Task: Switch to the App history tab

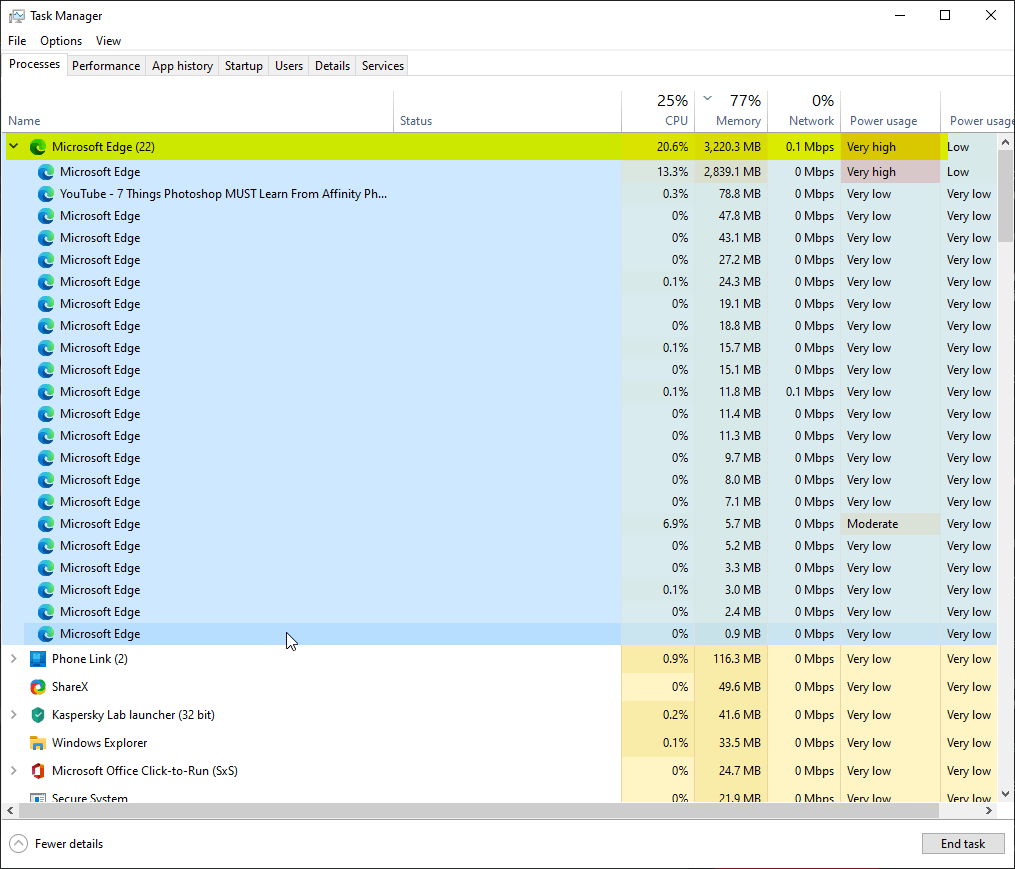Action: click(183, 66)
